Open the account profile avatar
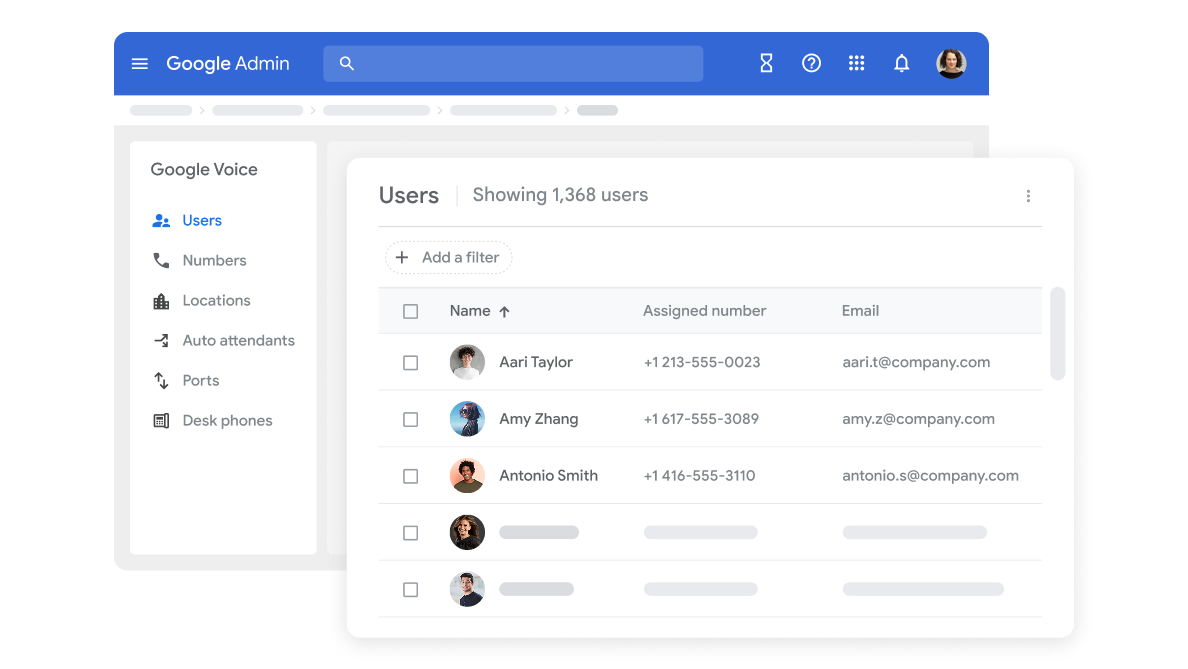This screenshot has width=1188, height=669. tap(950, 64)
